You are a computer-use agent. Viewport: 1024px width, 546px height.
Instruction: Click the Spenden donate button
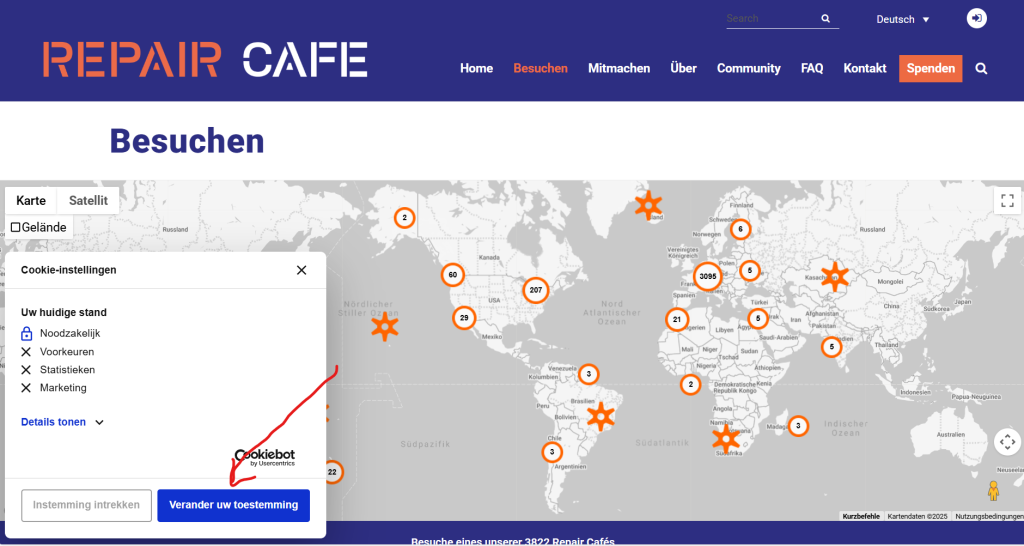(930, 69)
